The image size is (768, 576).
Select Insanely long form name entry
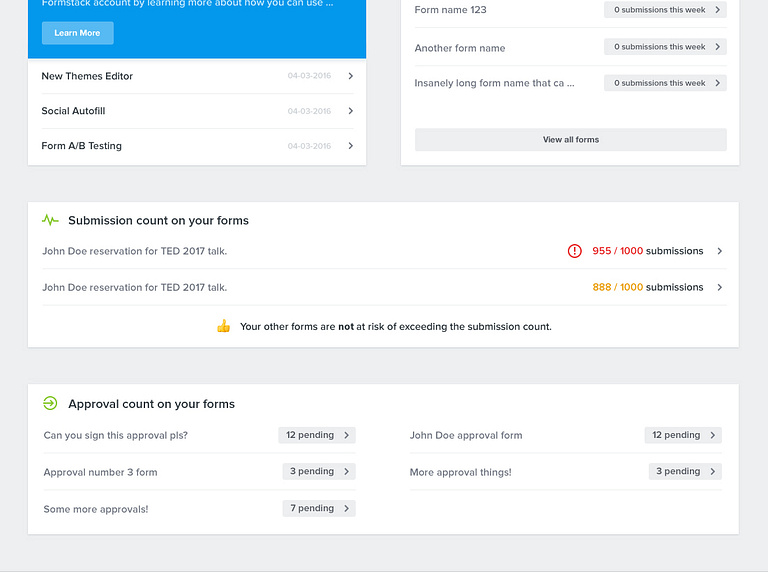494,83
